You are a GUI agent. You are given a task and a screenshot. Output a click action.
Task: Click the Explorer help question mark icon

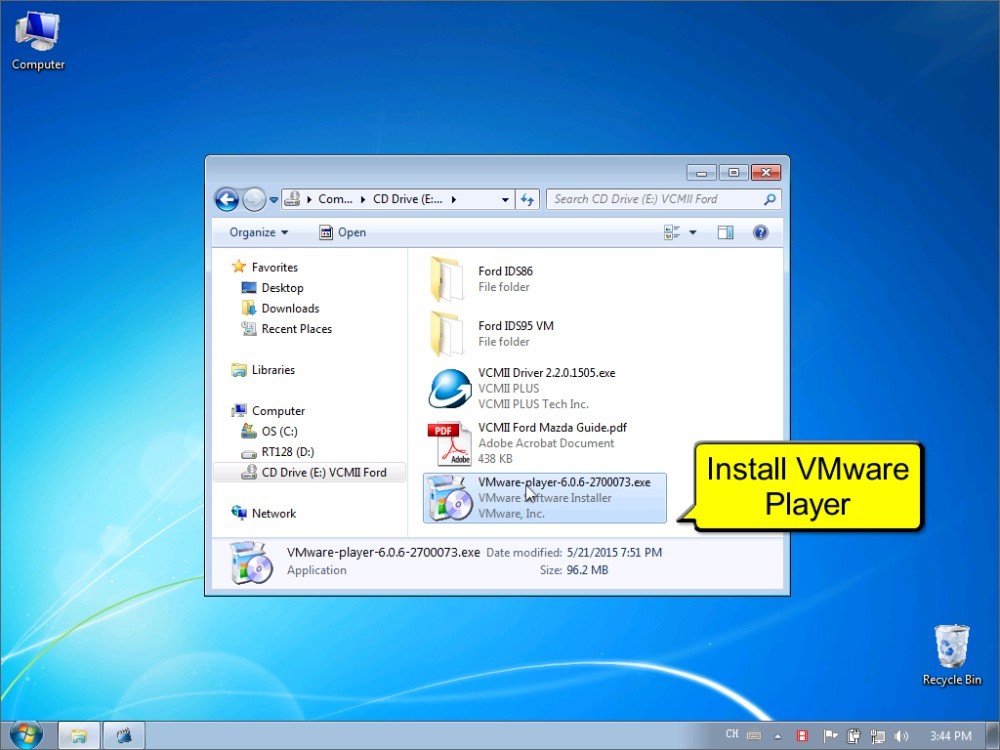[760, 232]
